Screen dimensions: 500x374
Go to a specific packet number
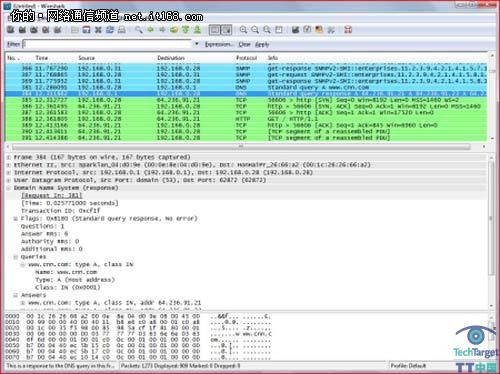pyautogui.click(x=174, y=30)
